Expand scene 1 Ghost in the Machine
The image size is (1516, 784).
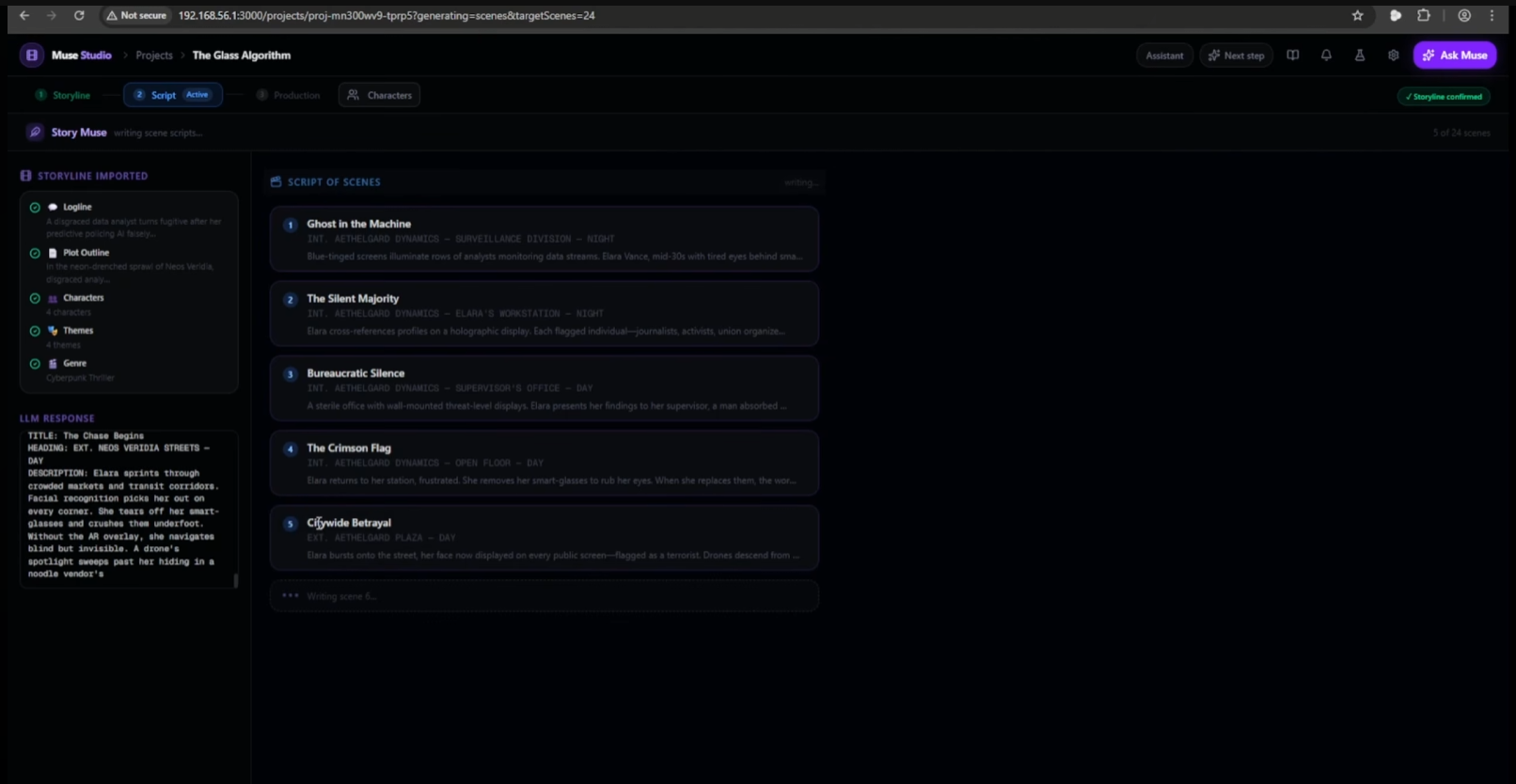(x=545, y=239)
